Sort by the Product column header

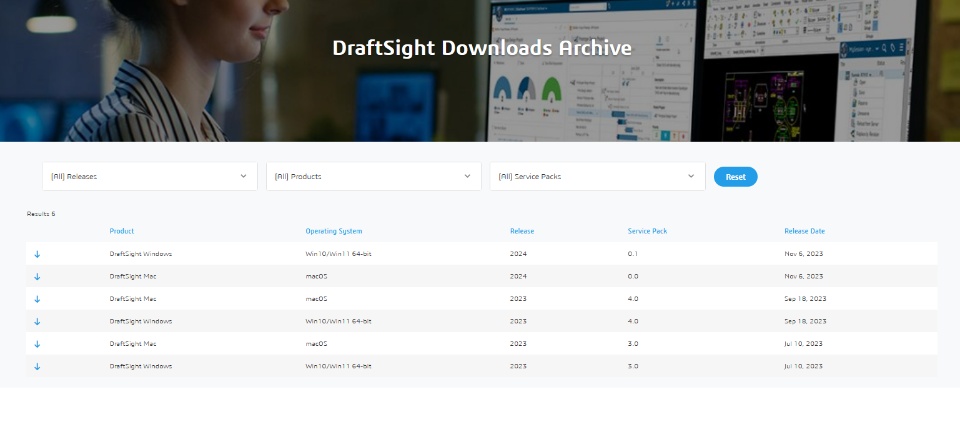122,232
